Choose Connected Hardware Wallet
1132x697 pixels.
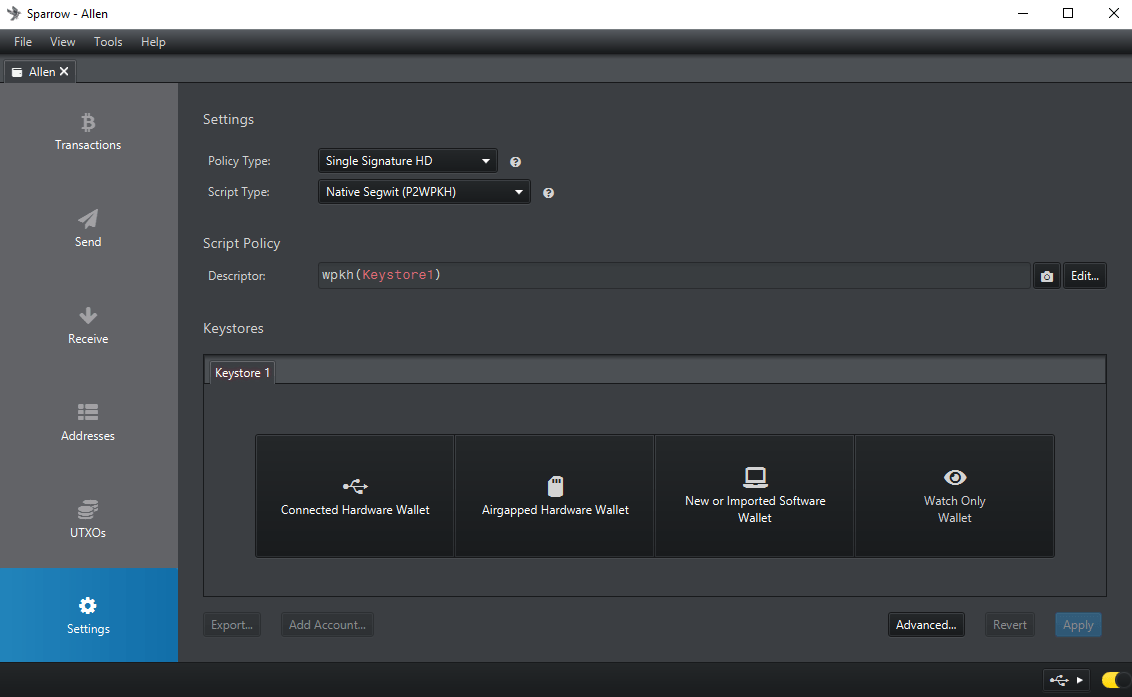[355, 495]
